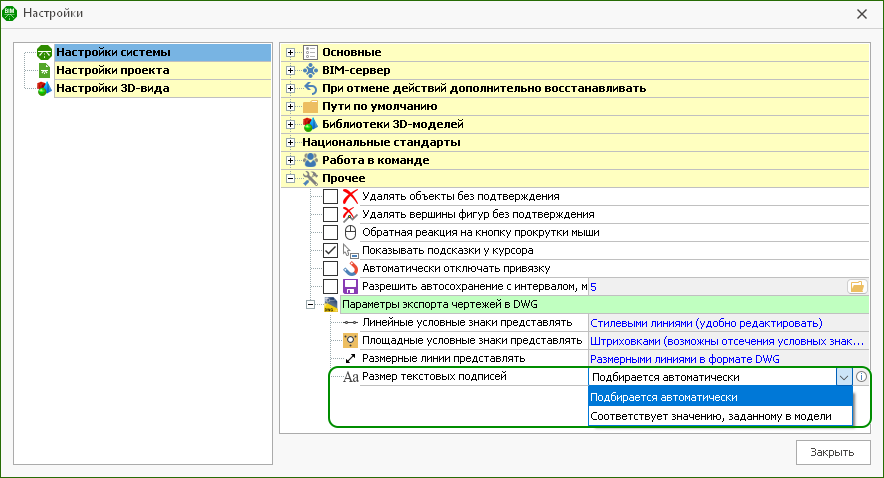Click Штриховками value for area symbols

727,342
